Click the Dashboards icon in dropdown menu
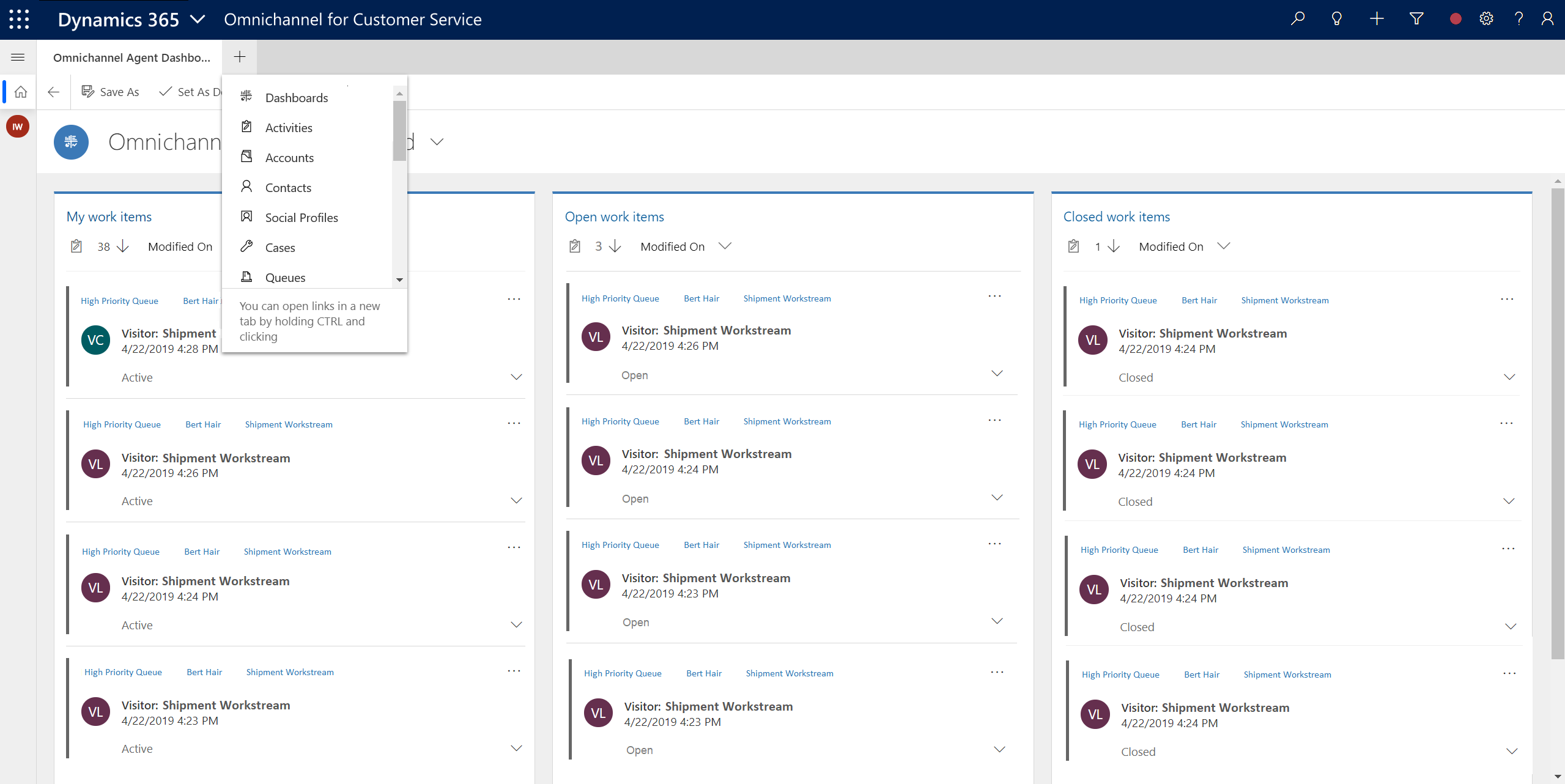1565x784 pixels. 246,97
